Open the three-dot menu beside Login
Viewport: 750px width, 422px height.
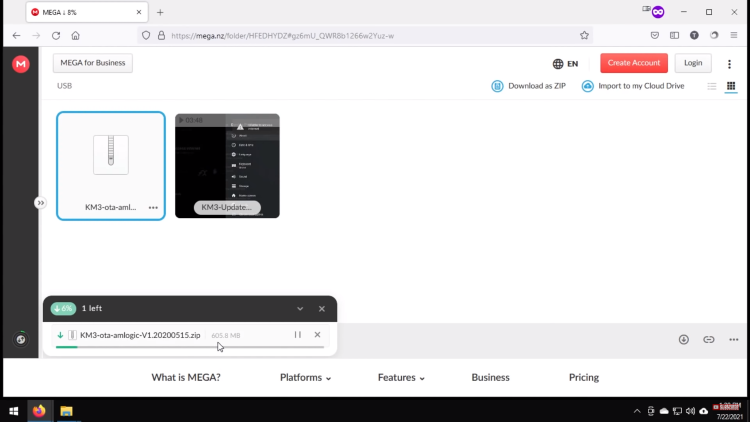729,64
